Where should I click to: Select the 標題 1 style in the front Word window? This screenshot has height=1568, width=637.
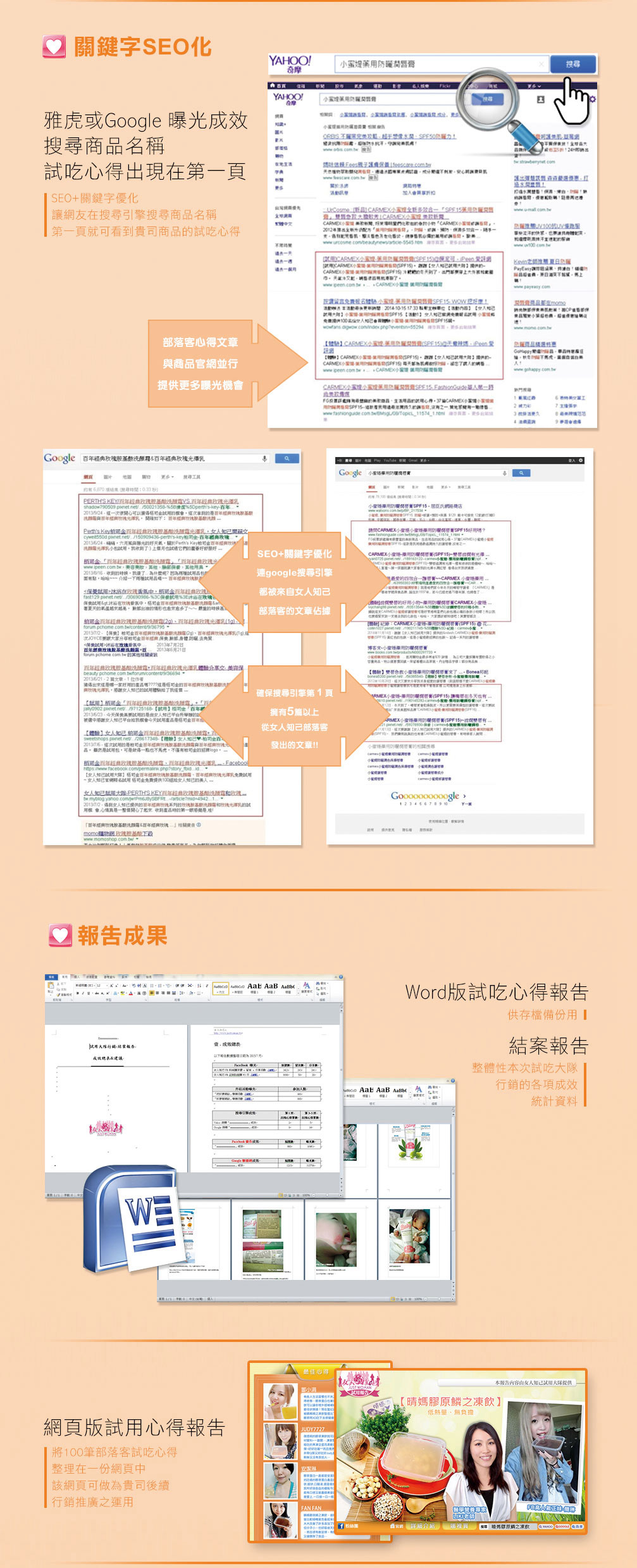tap(254, 989)
